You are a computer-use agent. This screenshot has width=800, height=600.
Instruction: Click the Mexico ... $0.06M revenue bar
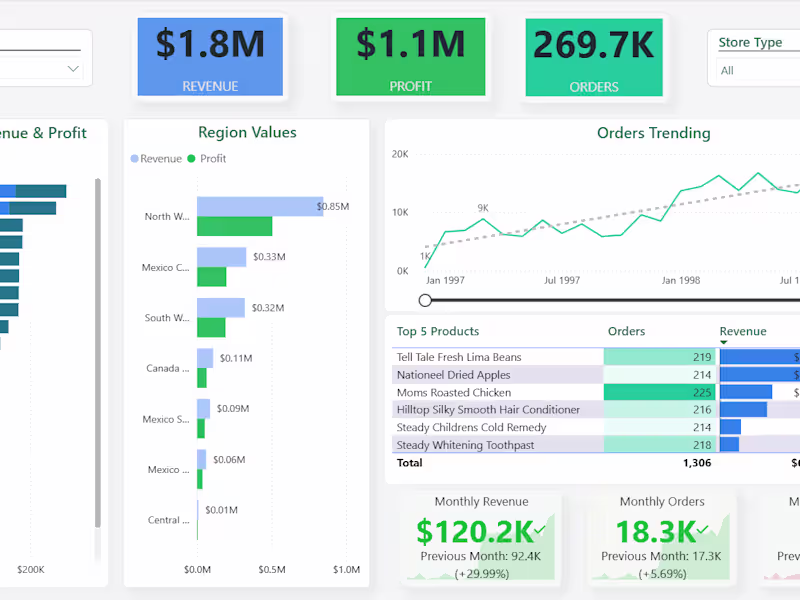pos(202,459)
